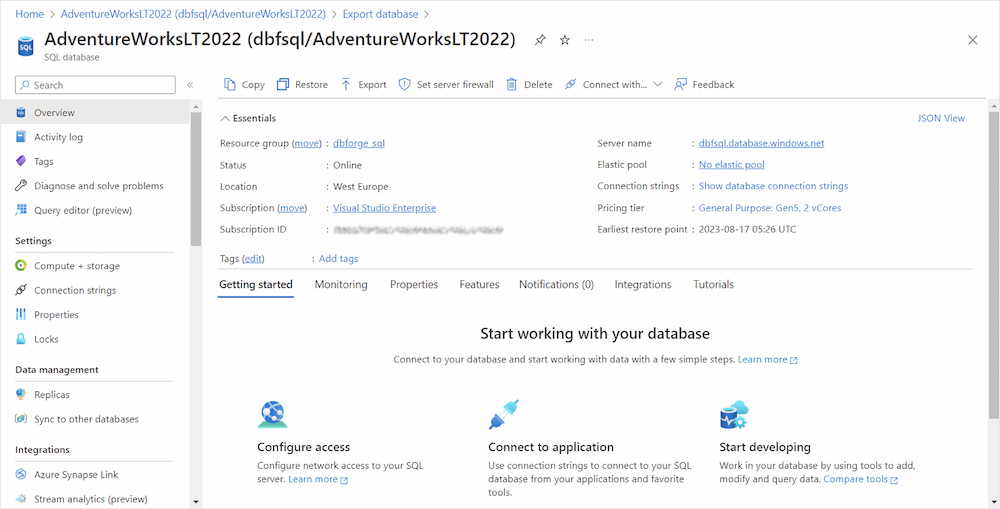Click Show database connection strings
1000x509 pixels.
click(774, 186)
